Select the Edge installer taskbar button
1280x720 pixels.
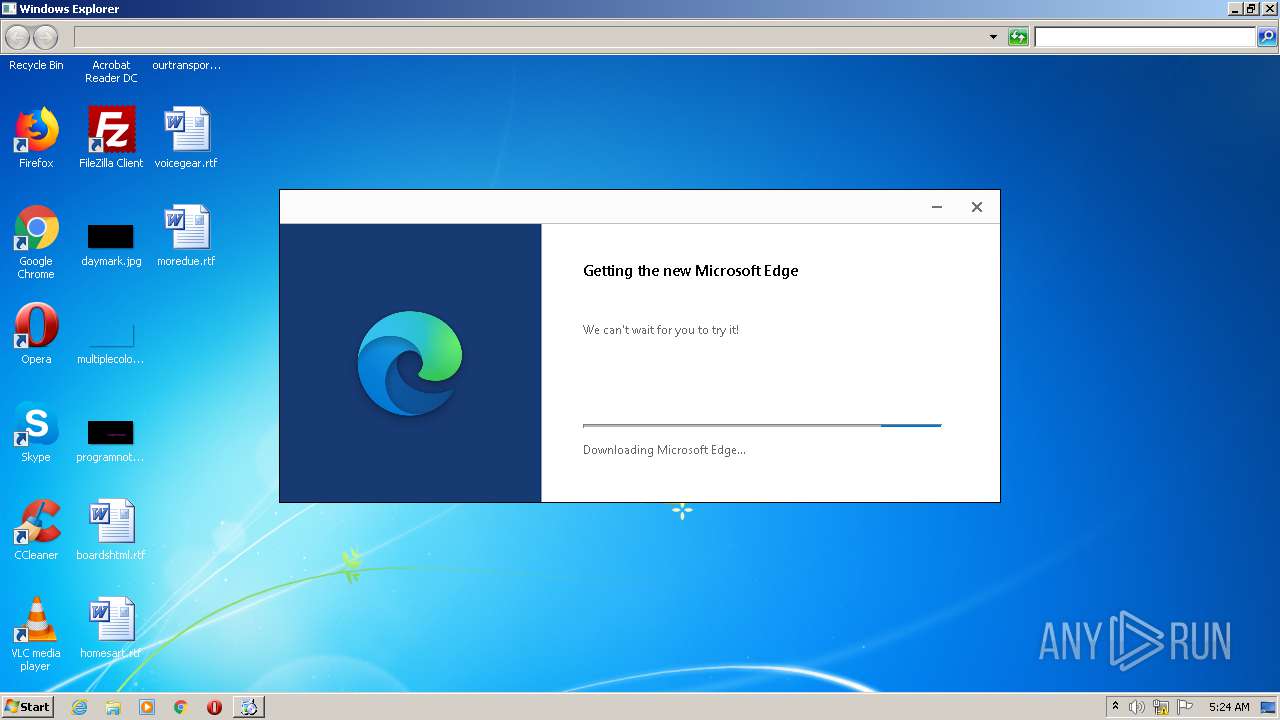click(248, 707)
